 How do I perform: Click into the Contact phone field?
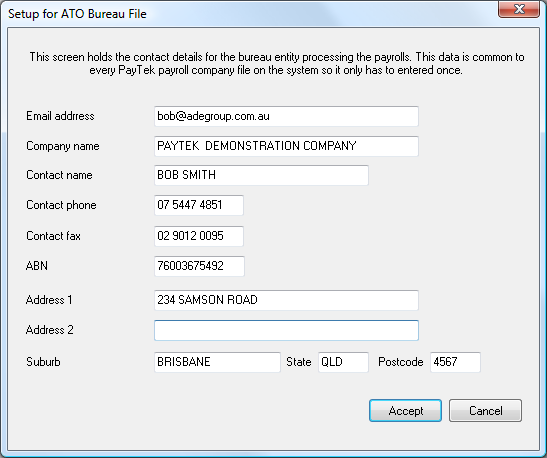pos(199,205)
